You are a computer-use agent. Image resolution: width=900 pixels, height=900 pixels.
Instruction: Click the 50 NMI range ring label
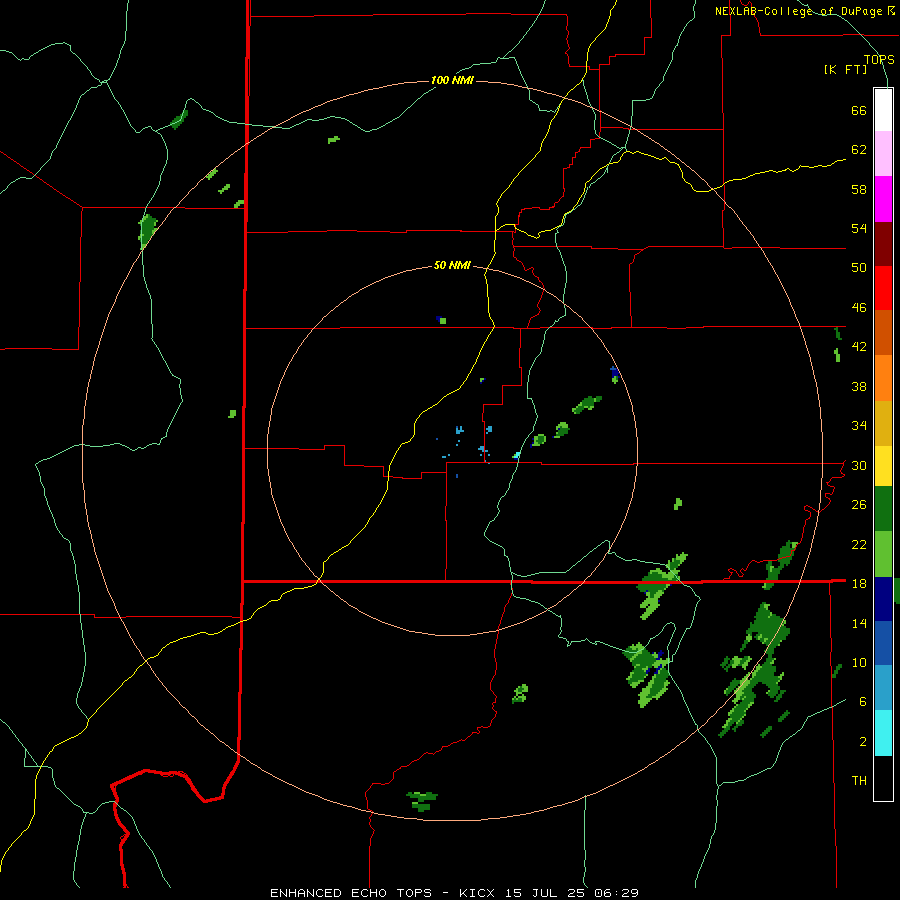click(x=452, y=265)
